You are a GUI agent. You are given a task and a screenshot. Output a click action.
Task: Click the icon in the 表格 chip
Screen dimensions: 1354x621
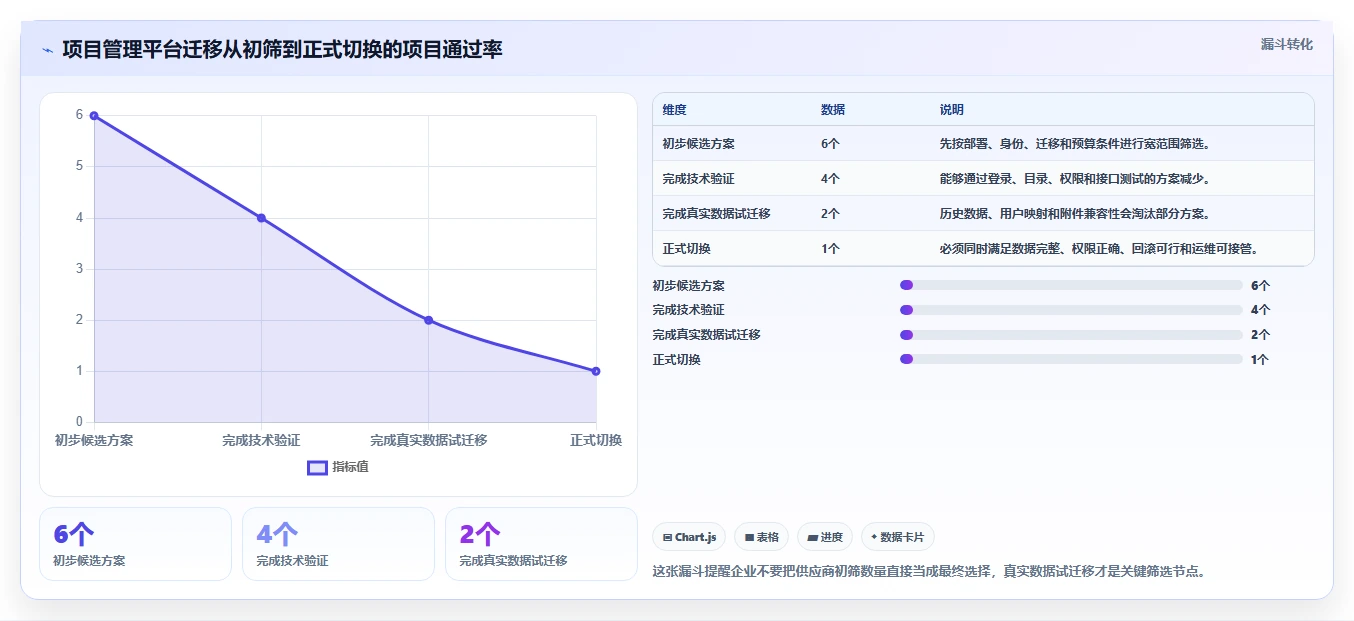click(749, 538)
